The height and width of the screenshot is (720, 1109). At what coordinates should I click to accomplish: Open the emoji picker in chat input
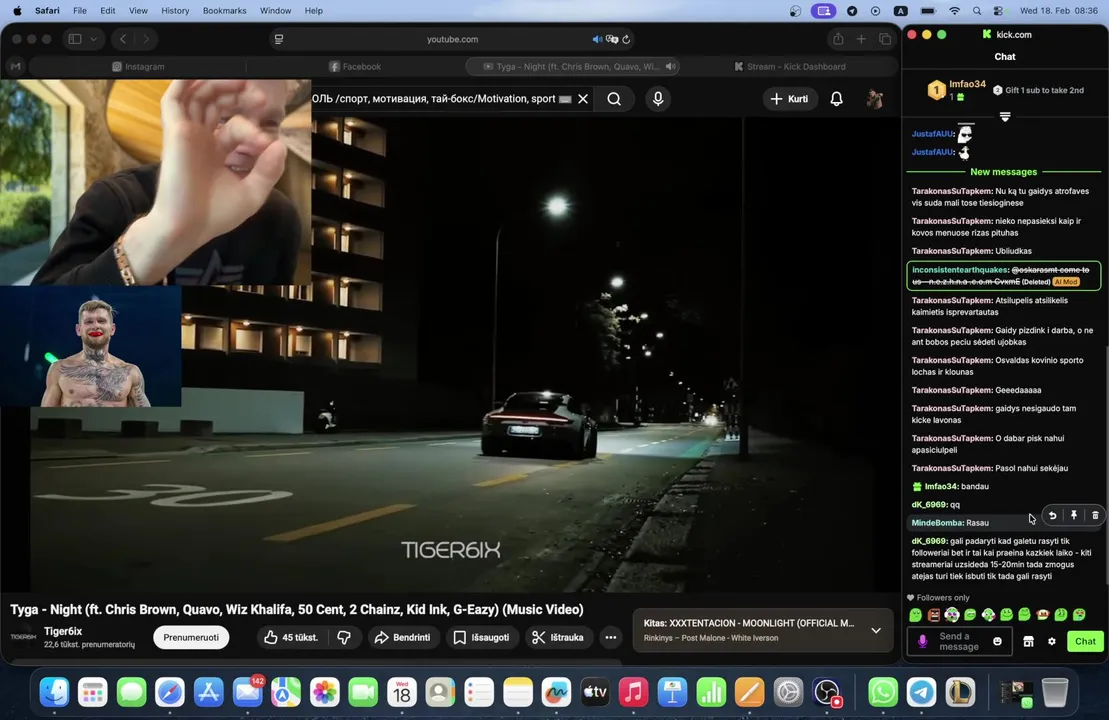pos(997,641)
